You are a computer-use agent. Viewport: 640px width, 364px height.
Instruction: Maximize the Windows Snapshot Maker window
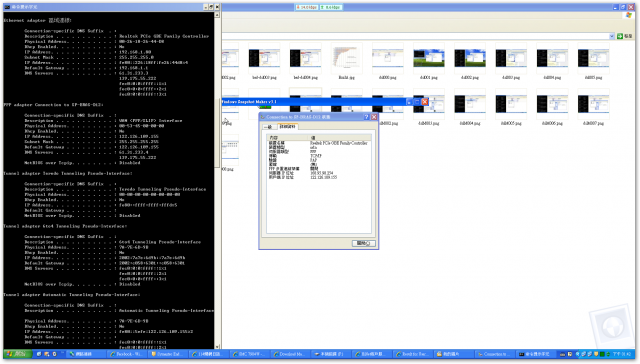click(417, 102)
